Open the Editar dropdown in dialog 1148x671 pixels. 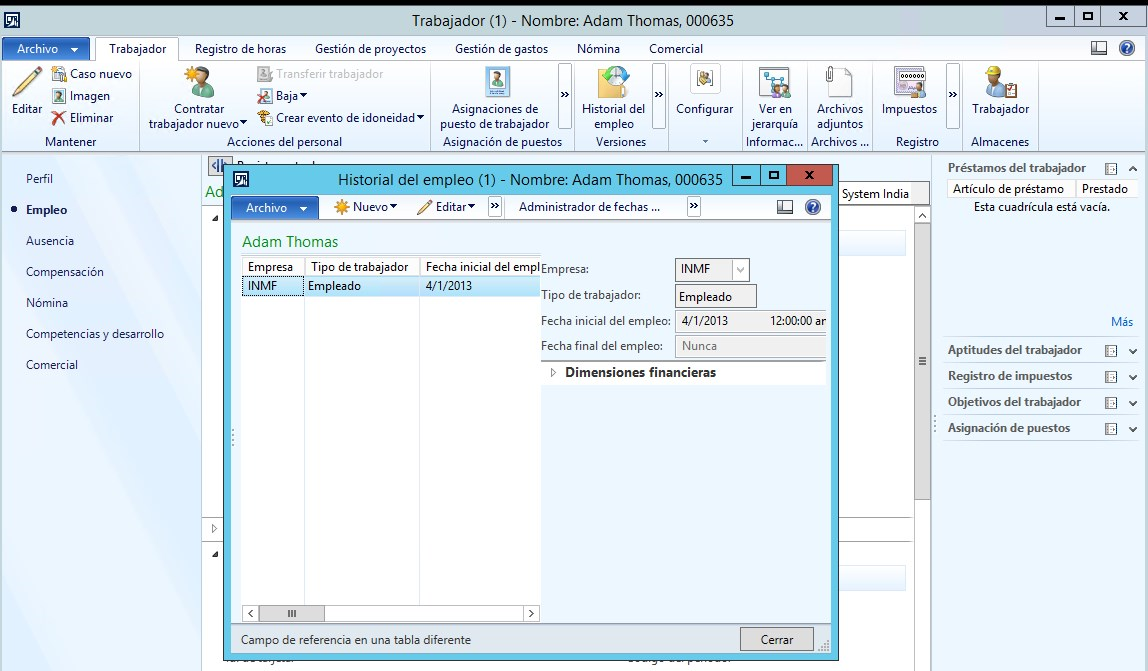(x=446, y=207)
